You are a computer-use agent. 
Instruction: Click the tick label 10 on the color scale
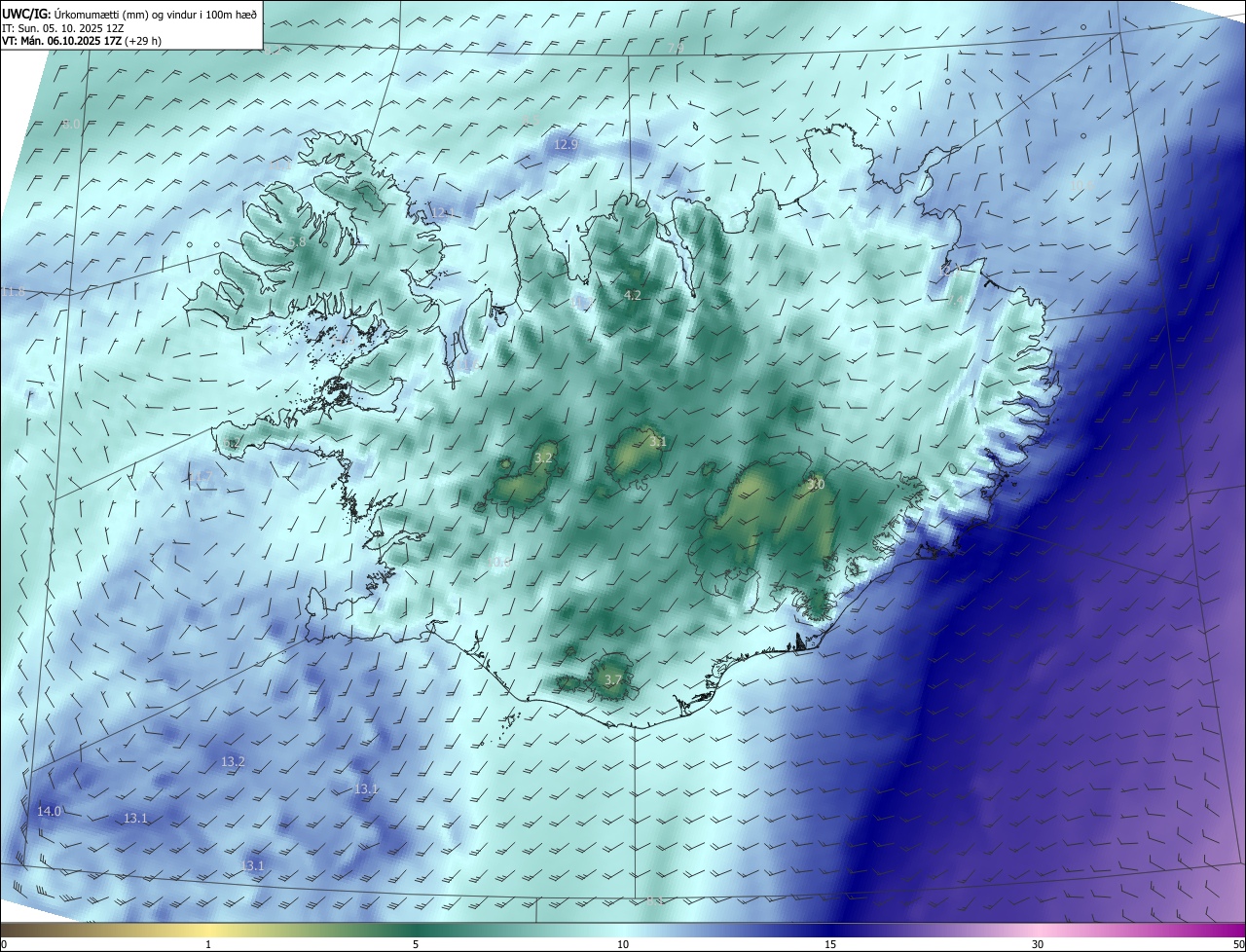click(623, 944)
